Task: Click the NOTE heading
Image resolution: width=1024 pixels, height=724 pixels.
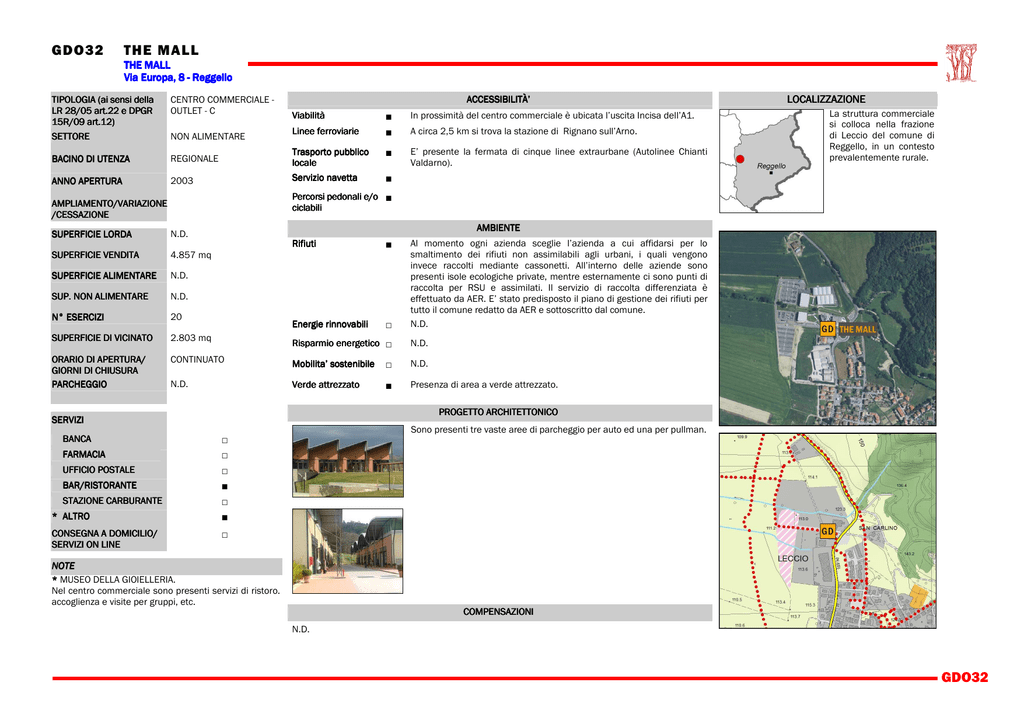Action: [x=63, y=566]
